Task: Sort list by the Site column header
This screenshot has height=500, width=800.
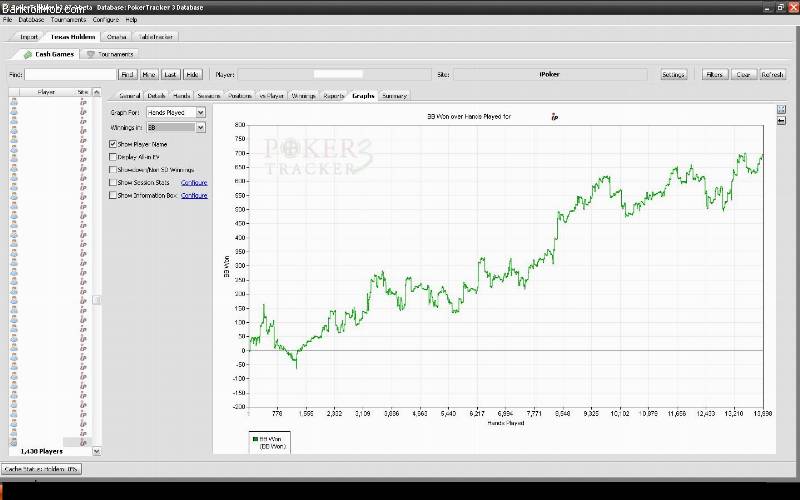Action: coord(83,92)
